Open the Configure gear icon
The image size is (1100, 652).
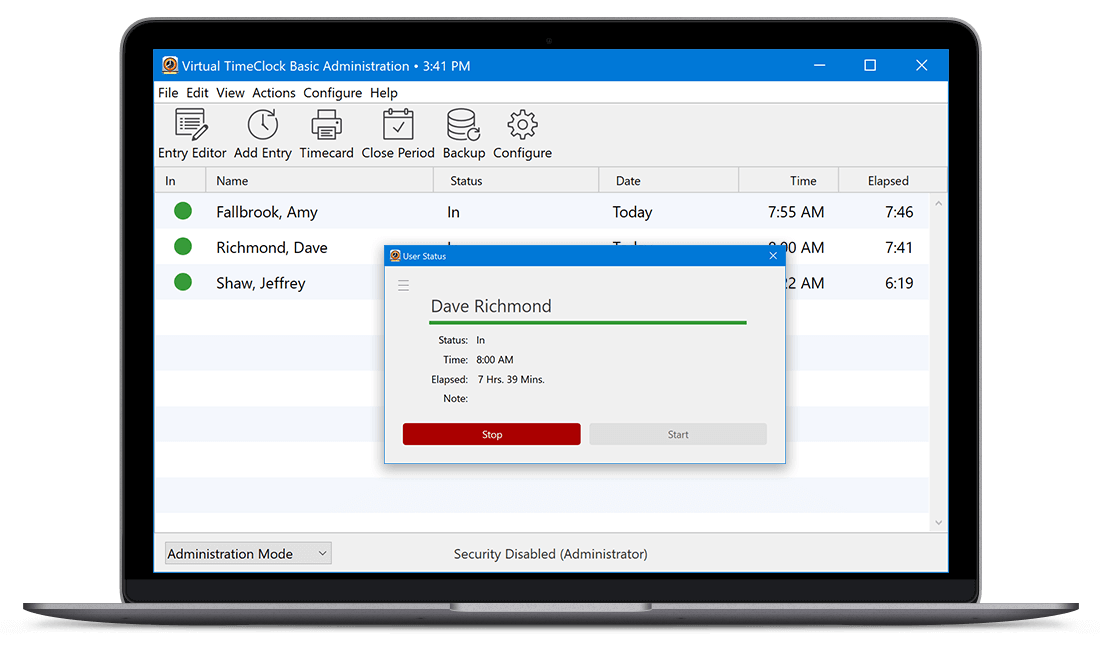(x=522, y=125)
